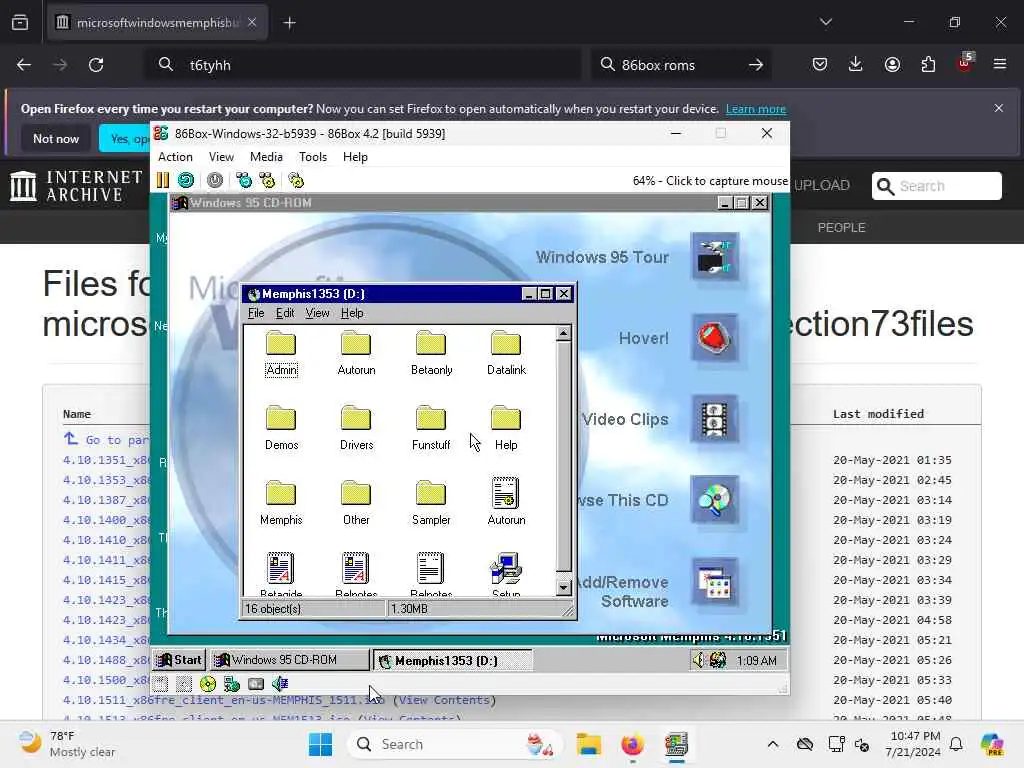1024x768 pixels.
Task: Send Ctrl+Alt+Esc via the yellow toolbar icon
Action: point(267,180)
